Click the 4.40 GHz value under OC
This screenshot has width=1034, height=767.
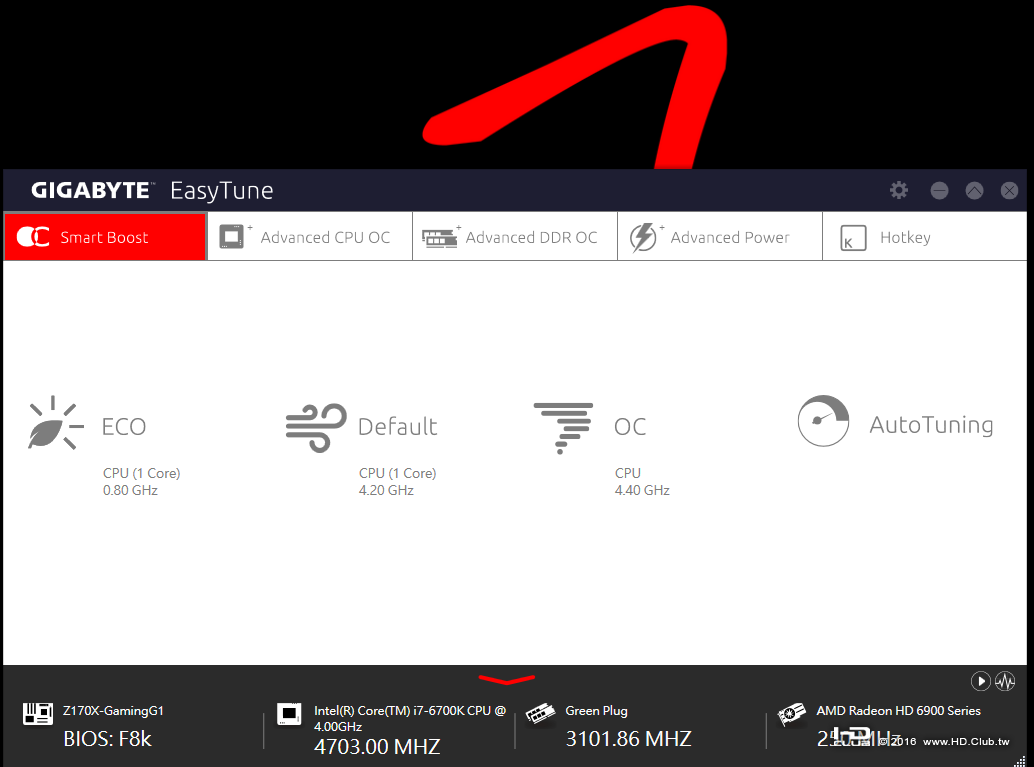click(642, 491)
